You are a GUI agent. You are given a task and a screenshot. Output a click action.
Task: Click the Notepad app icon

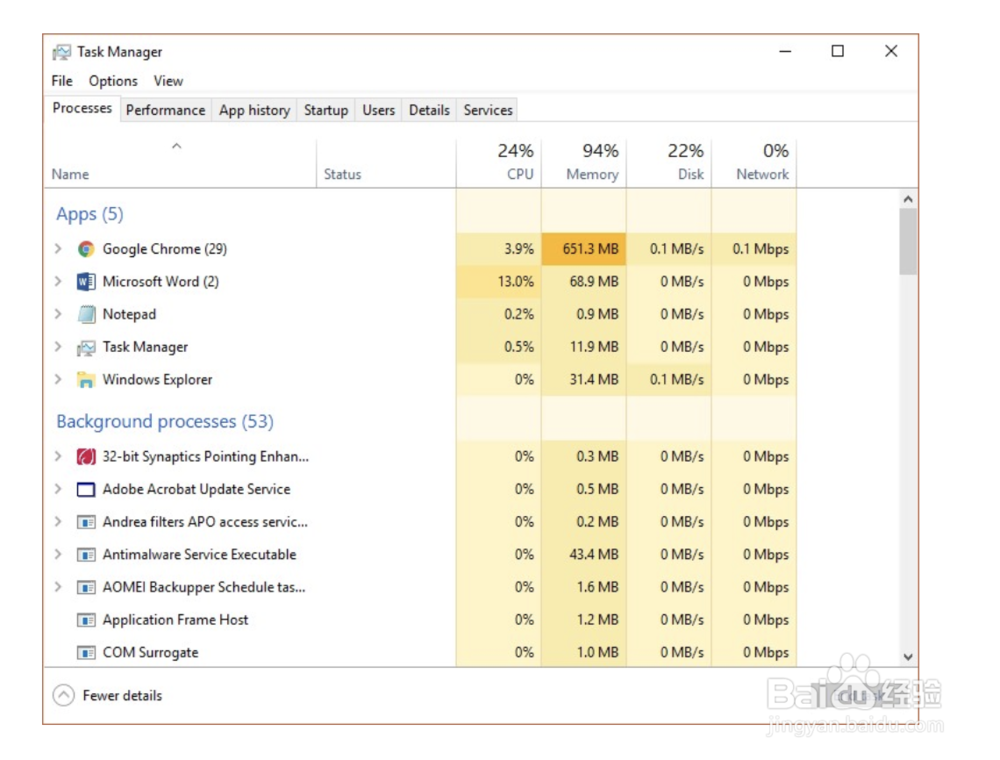[86, 314]
